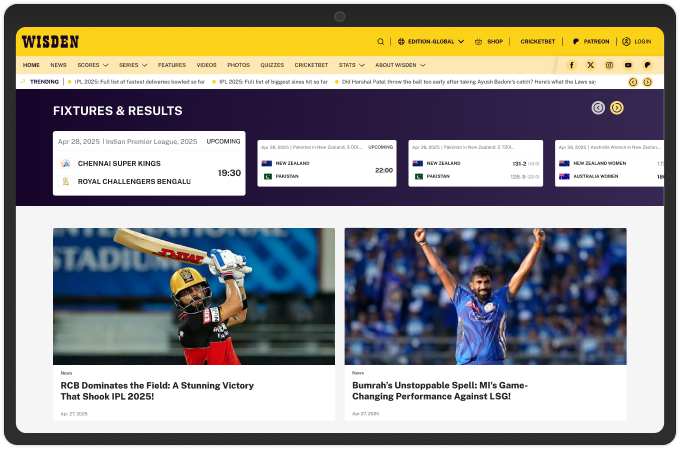Open trending story on fastest deliveries bowled
The height and width of the screenshot is (449, 680).
click(x=140, y=82)
